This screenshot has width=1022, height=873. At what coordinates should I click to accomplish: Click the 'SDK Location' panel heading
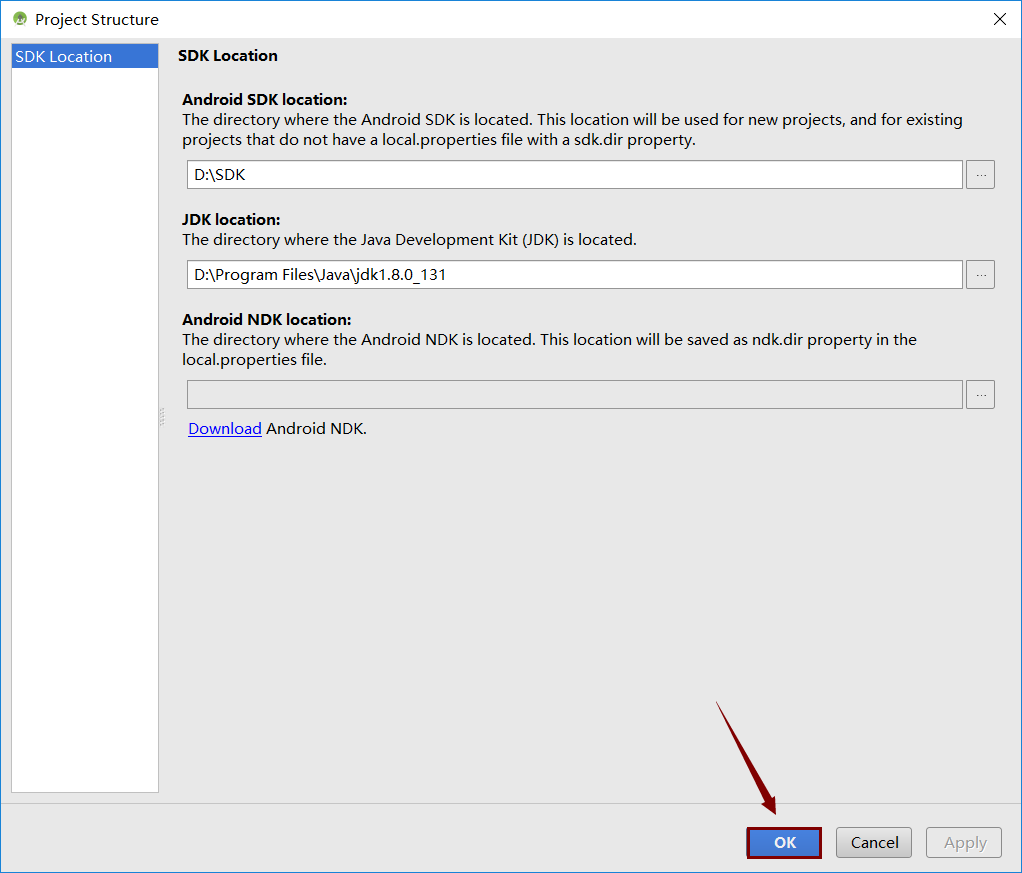point(227,55)
